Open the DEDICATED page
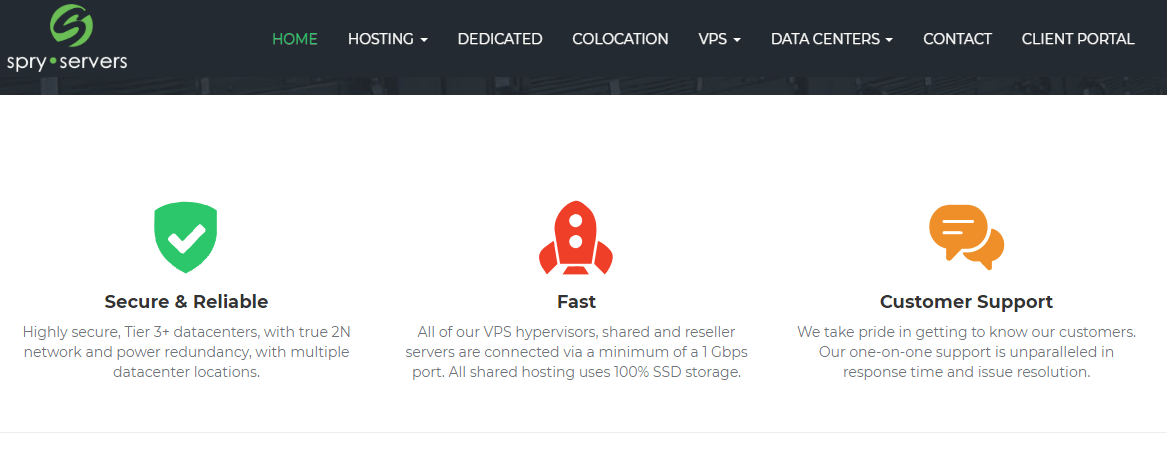Screen dimensions: 1167x455 tap(500, 39)
